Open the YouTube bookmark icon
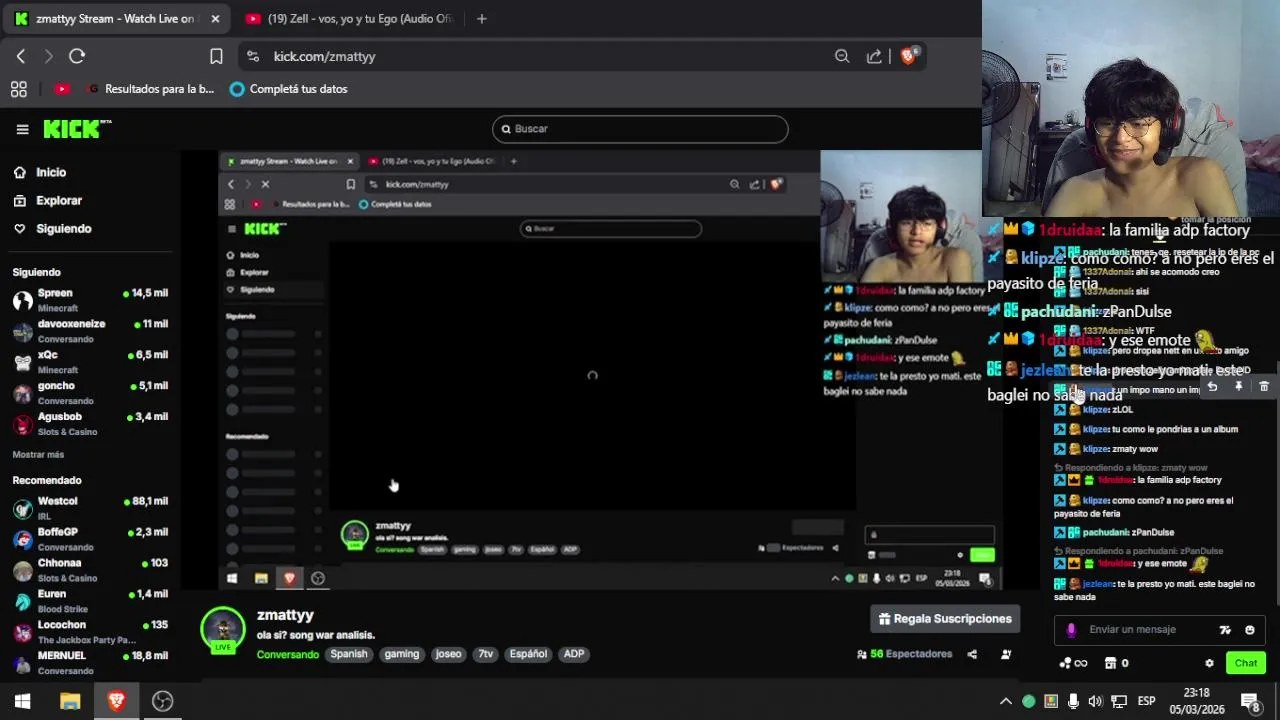The image size is (1280, 720). tap(62, 89)
